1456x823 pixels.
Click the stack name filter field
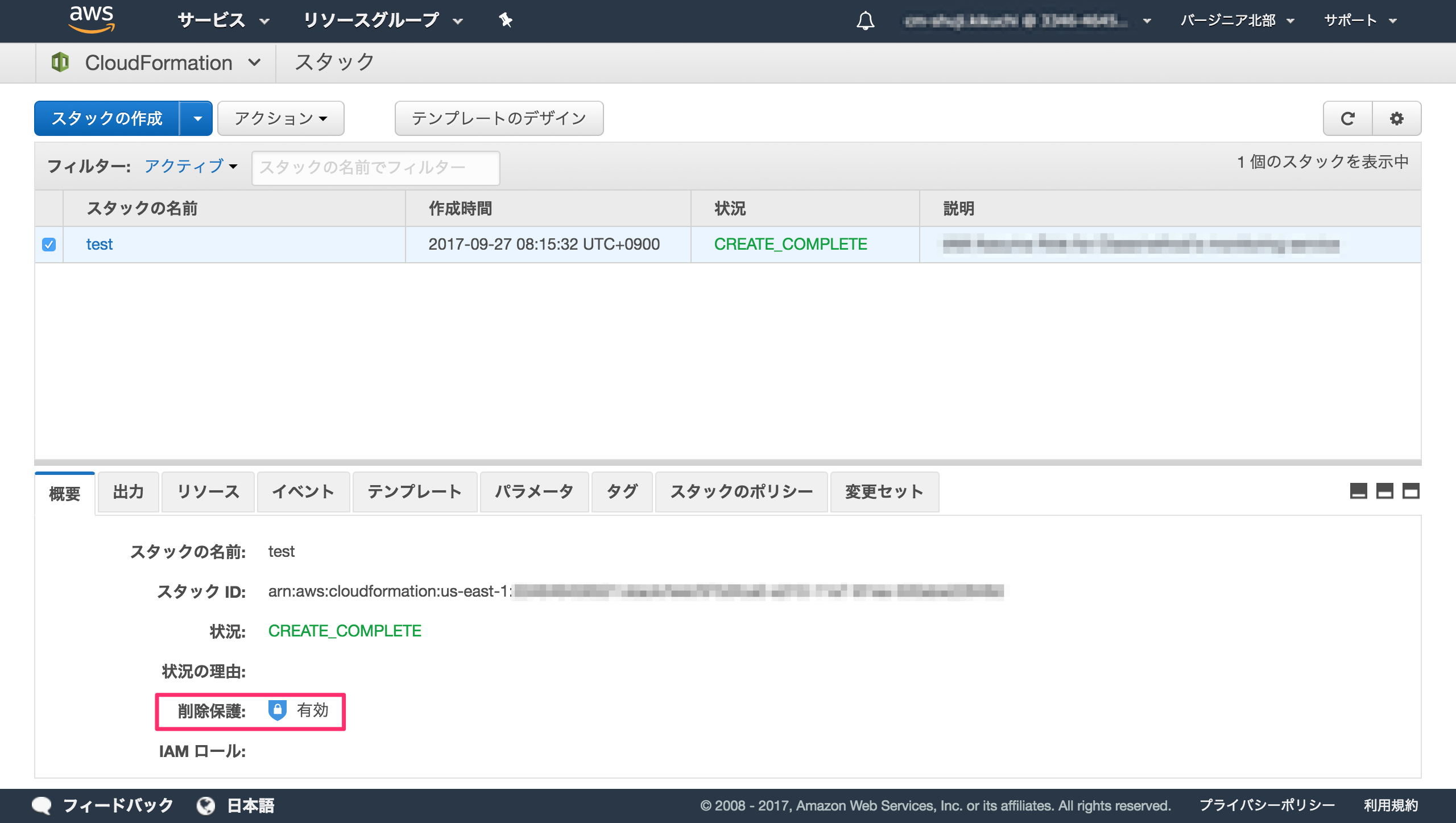pos(375,167)
